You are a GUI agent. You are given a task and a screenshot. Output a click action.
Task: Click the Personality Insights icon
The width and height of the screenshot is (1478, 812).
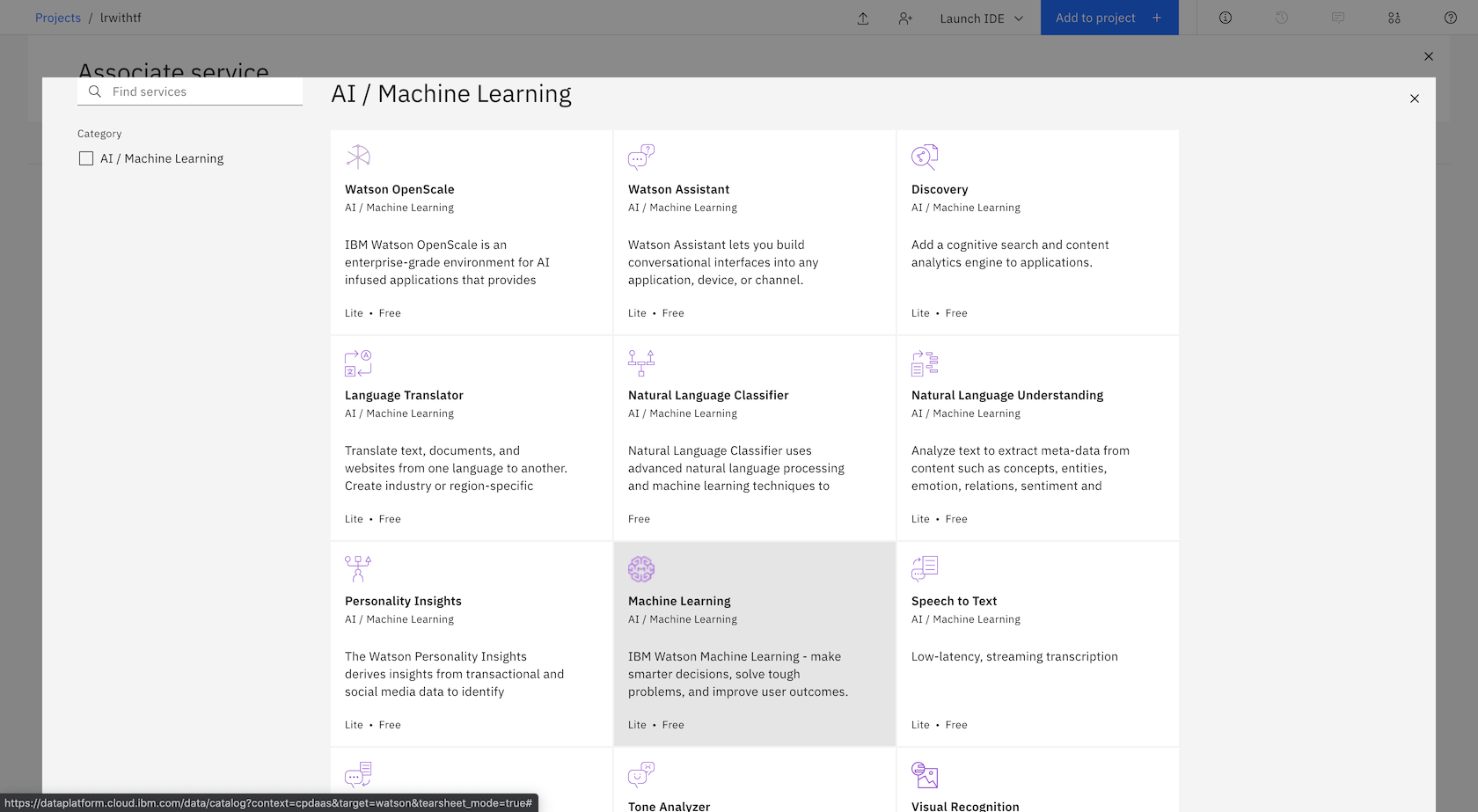coord(358,568)
